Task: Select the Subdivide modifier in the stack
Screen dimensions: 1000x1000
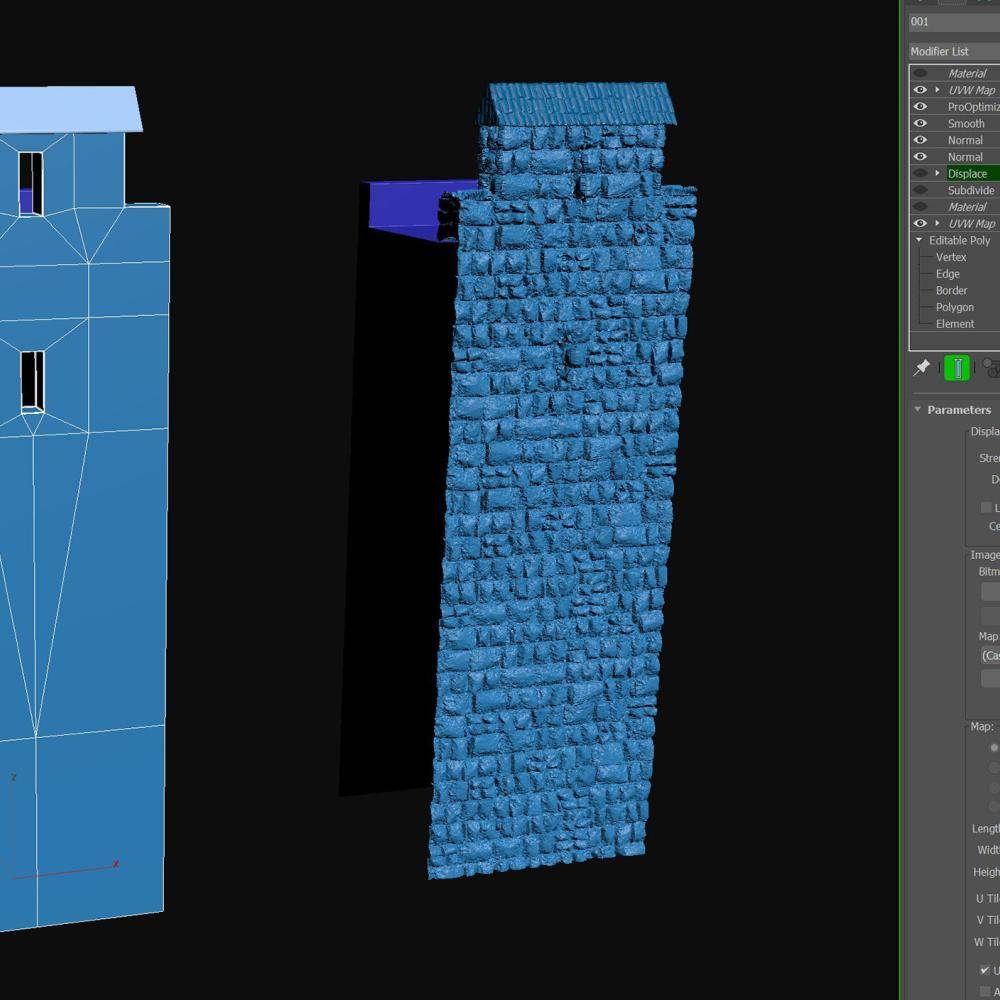Action: point(971,190)
